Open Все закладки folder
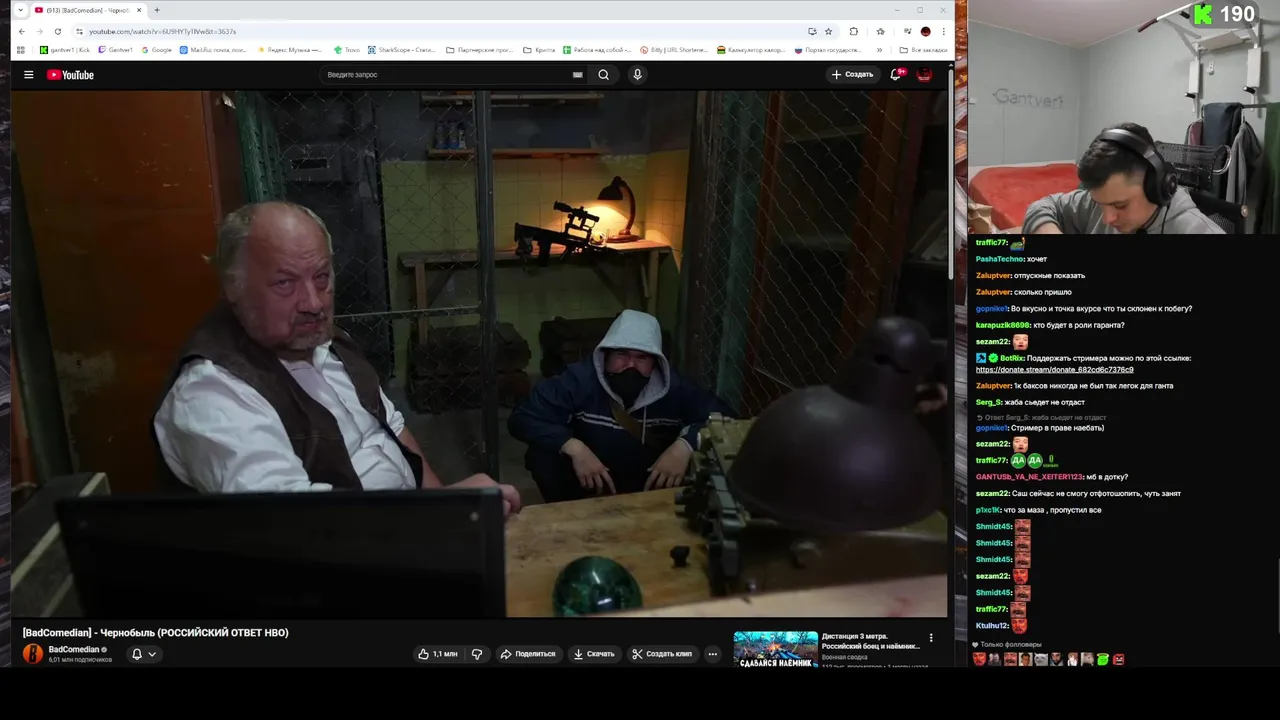Viewport: 1280px width, 720px height. pos(923,50)
